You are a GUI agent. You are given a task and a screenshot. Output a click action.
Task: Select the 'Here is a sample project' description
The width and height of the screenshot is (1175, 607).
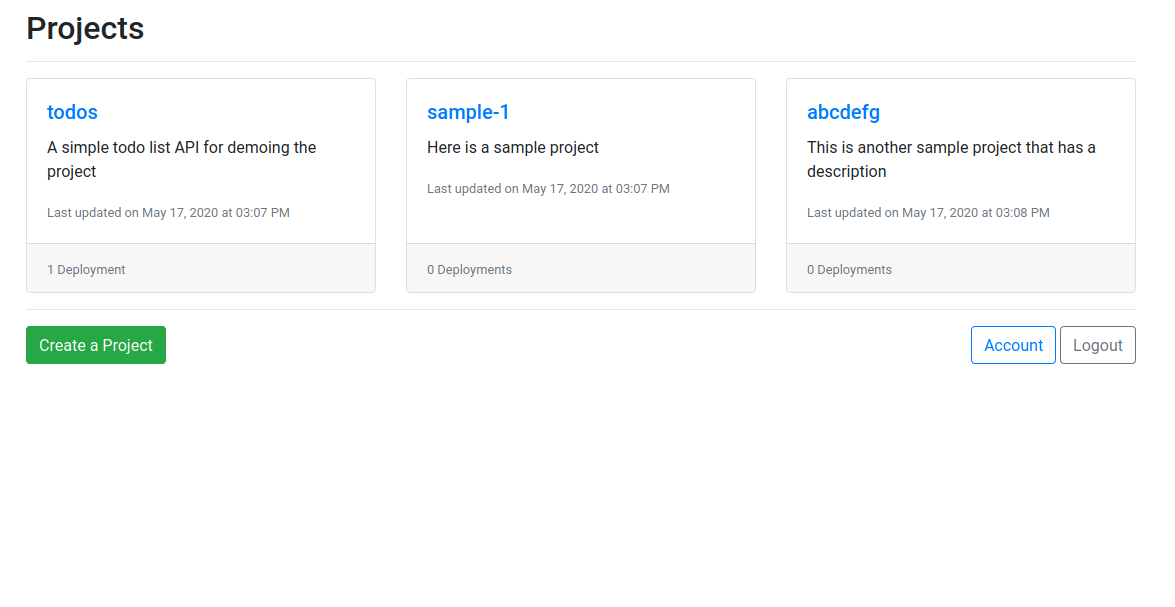[x=513, y=147]
